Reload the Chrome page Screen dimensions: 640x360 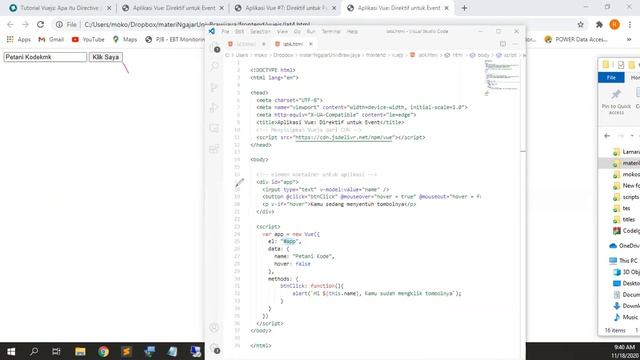pyautogui.click(x=40, y=24)
